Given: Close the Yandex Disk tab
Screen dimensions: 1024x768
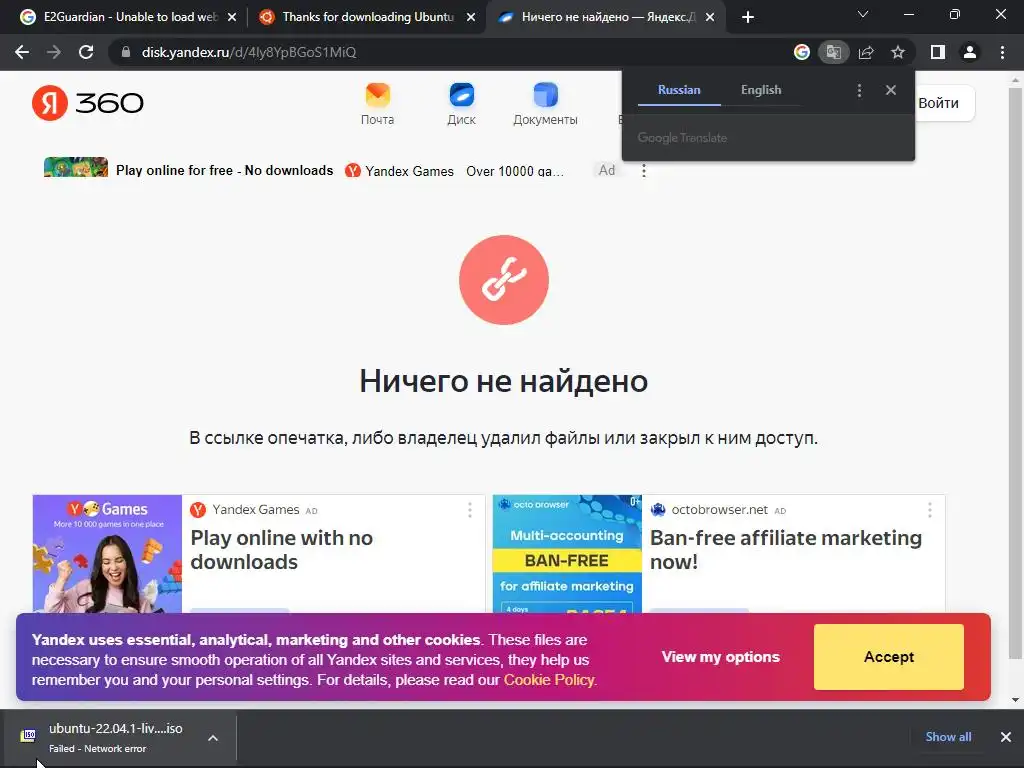Looking at the screenshot, I should pos(710,18).
